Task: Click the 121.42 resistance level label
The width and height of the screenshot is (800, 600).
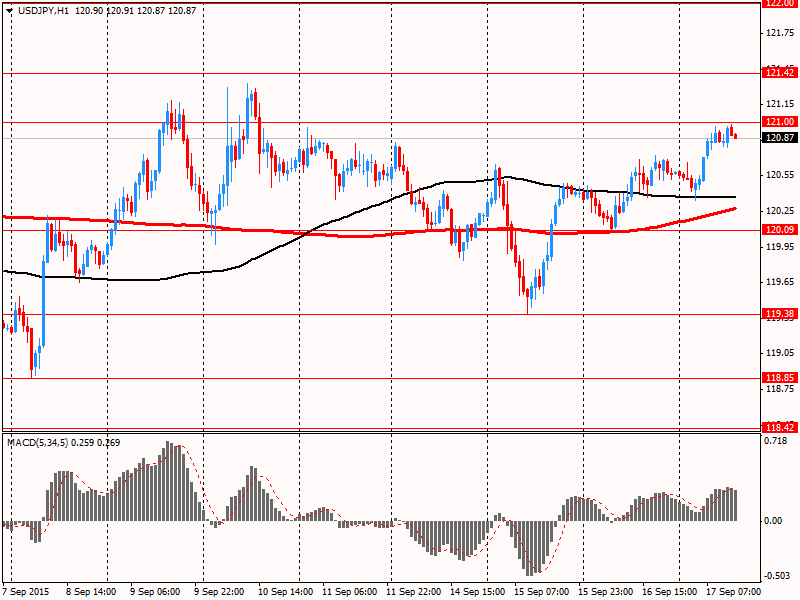Action: (780, 73)
